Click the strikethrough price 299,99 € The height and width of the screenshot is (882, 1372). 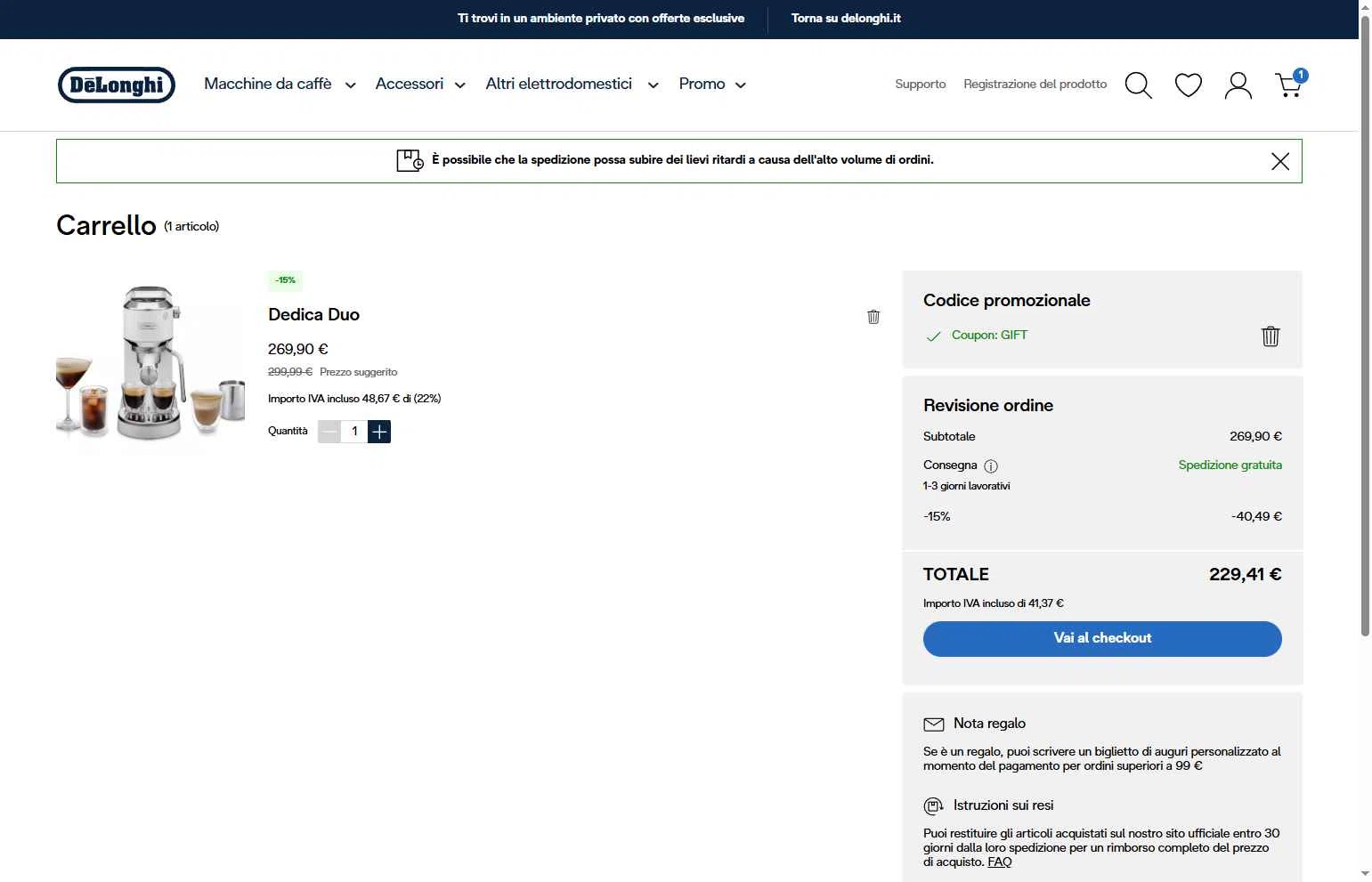pyautogui.click(x=290, y=372)
